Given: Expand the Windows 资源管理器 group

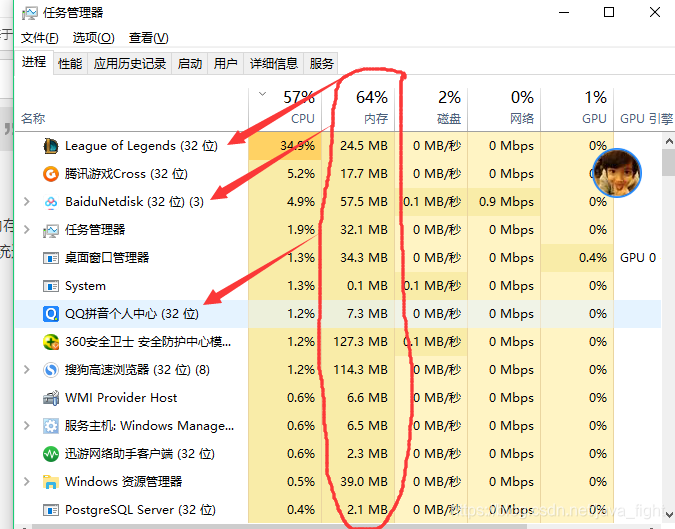Looking at the screenshot, I should (27, 481).
